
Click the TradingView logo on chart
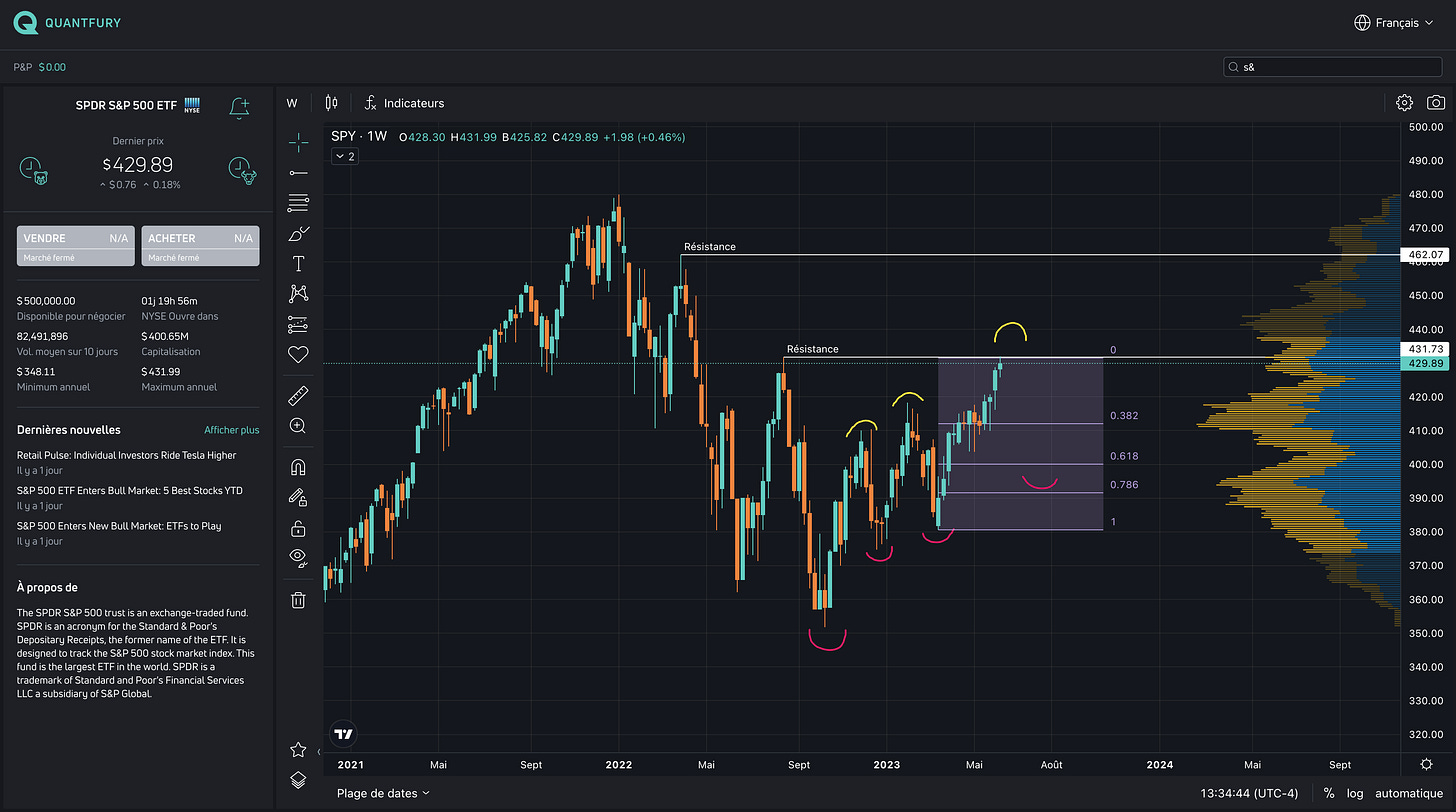click(344, 734)
